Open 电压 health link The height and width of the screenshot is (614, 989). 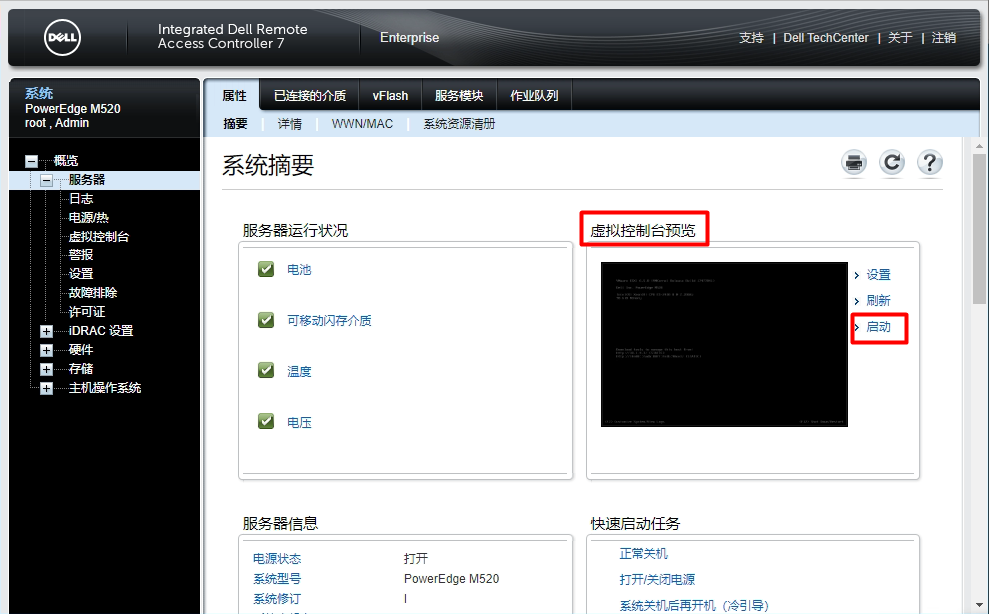(x=299, y=423)
